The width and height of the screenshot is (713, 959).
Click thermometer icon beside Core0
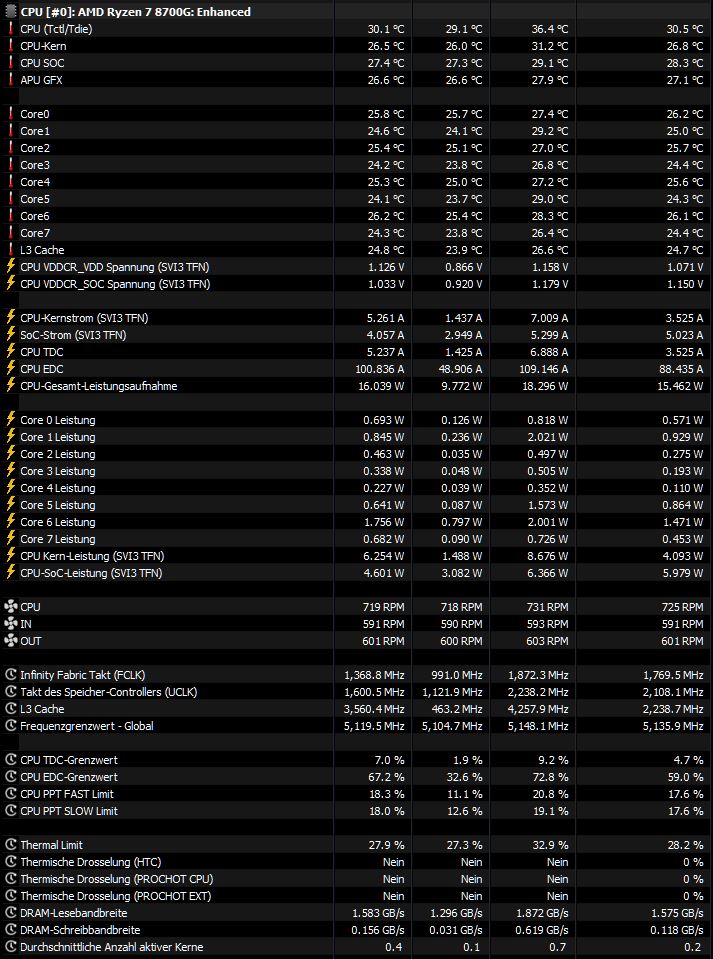10,114
